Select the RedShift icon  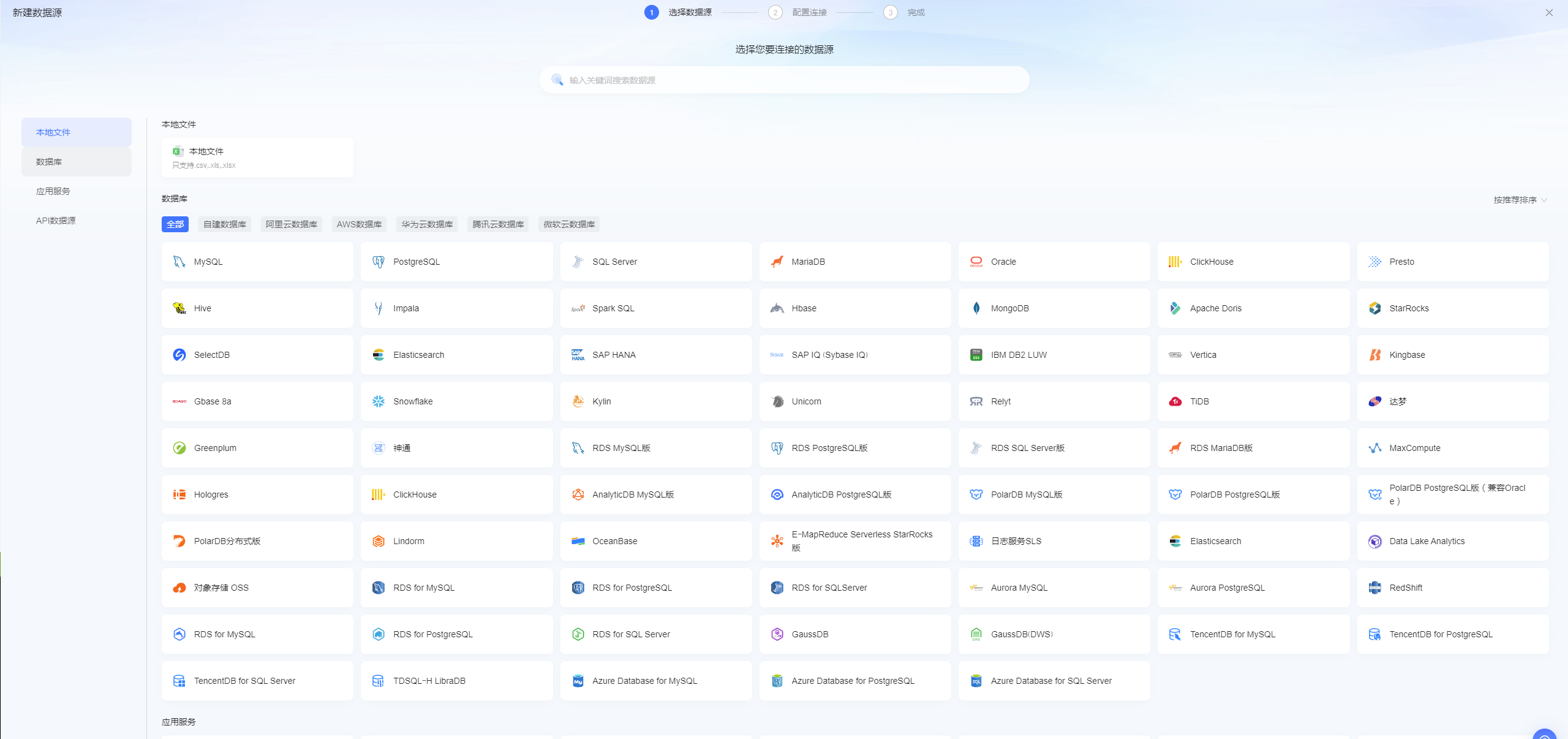click(x=1375, y=588)
